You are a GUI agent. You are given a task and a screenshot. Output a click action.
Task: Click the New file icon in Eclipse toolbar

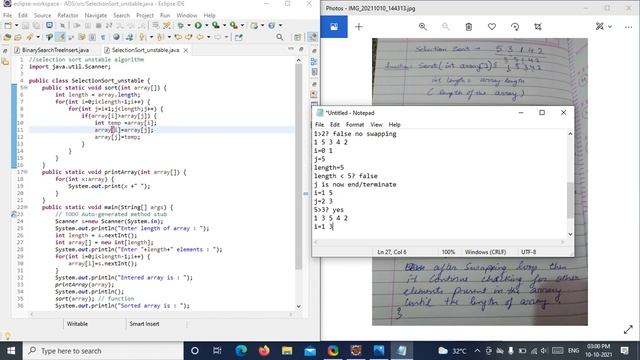tap(8, 25)
